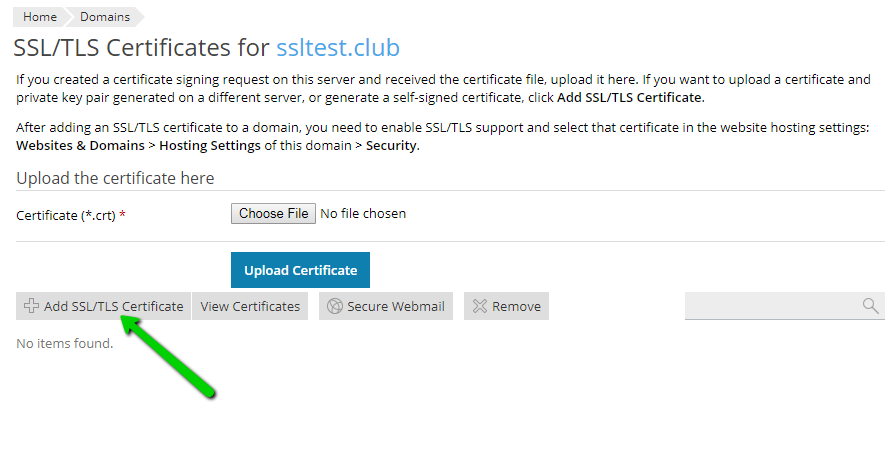Open View Certificates
This screenshot has height=462, width=888.
[250, 307]
